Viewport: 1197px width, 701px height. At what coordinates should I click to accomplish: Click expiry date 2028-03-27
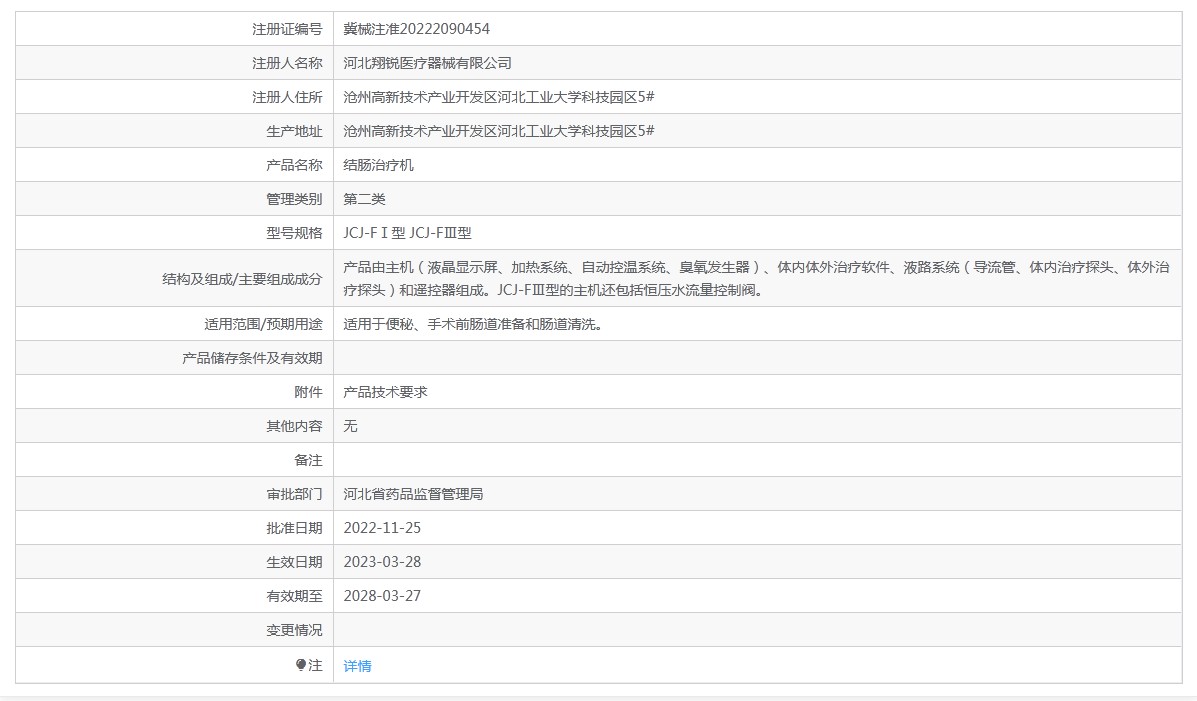pyautogui.click(x=384, y=595)
